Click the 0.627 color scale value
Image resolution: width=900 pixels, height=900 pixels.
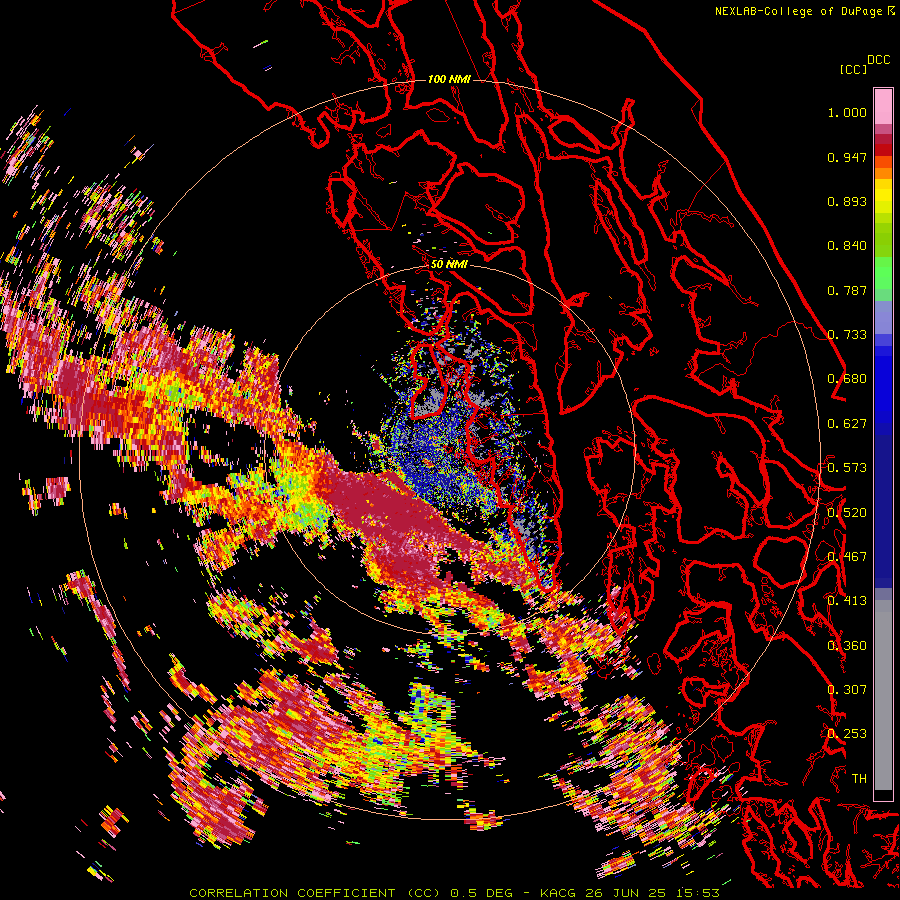847,424
